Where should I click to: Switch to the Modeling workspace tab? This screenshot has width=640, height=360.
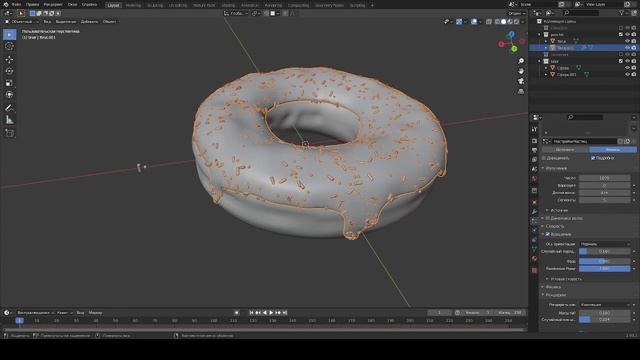coord(133,5)
